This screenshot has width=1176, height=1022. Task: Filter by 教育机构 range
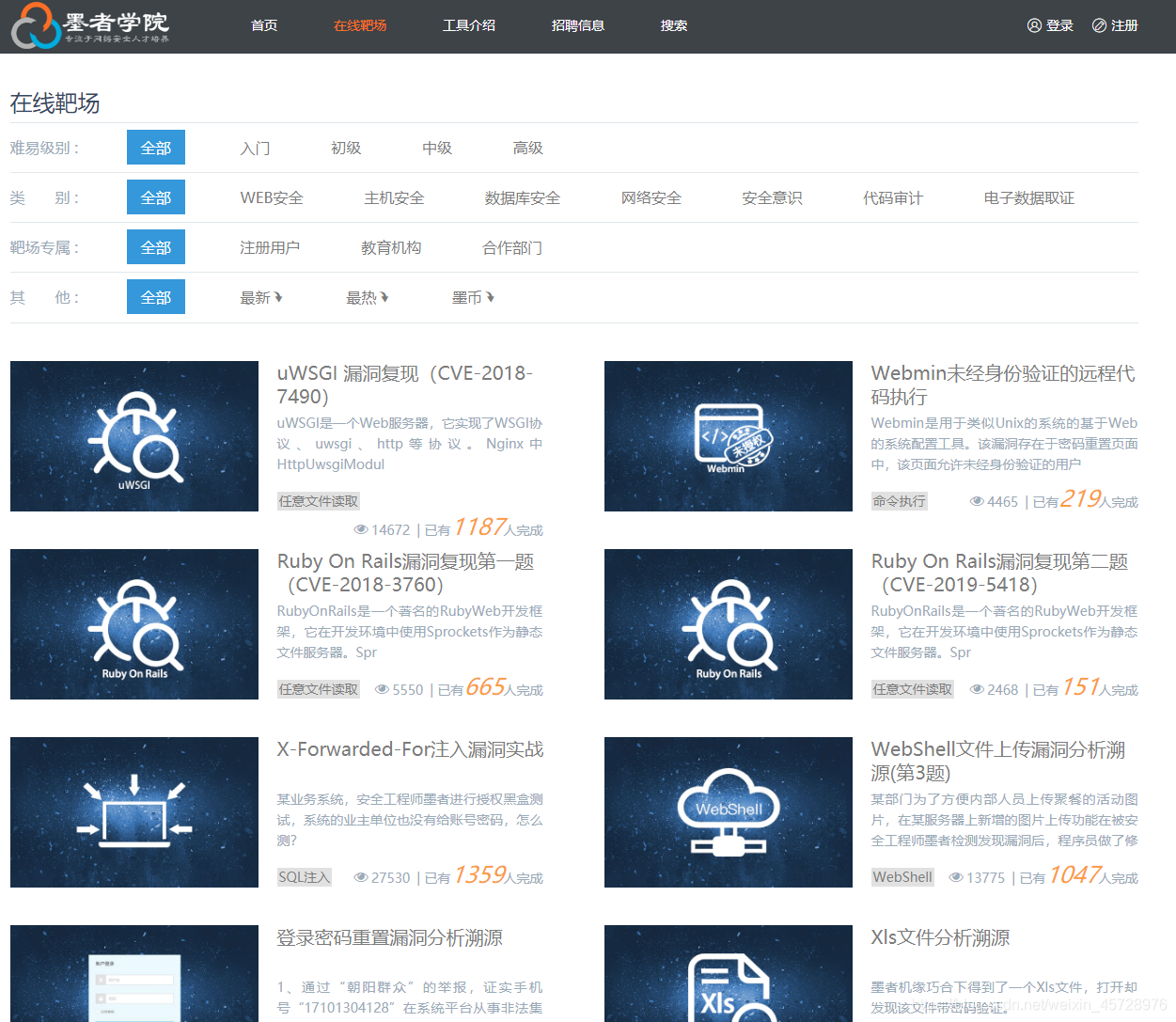coord(391,247)
